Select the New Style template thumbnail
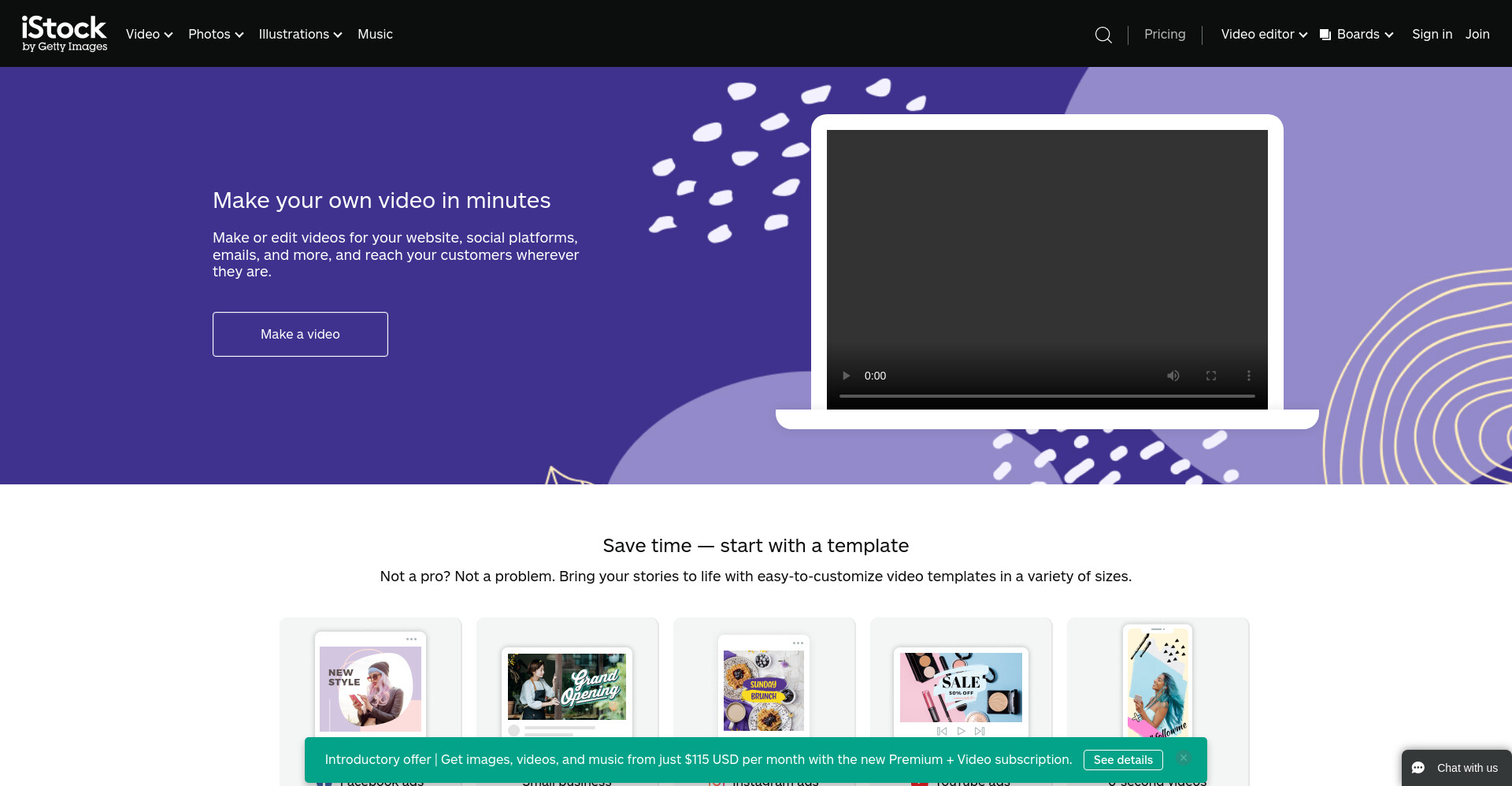Viewport: 1512px width, 786px height. pos(370,689)
